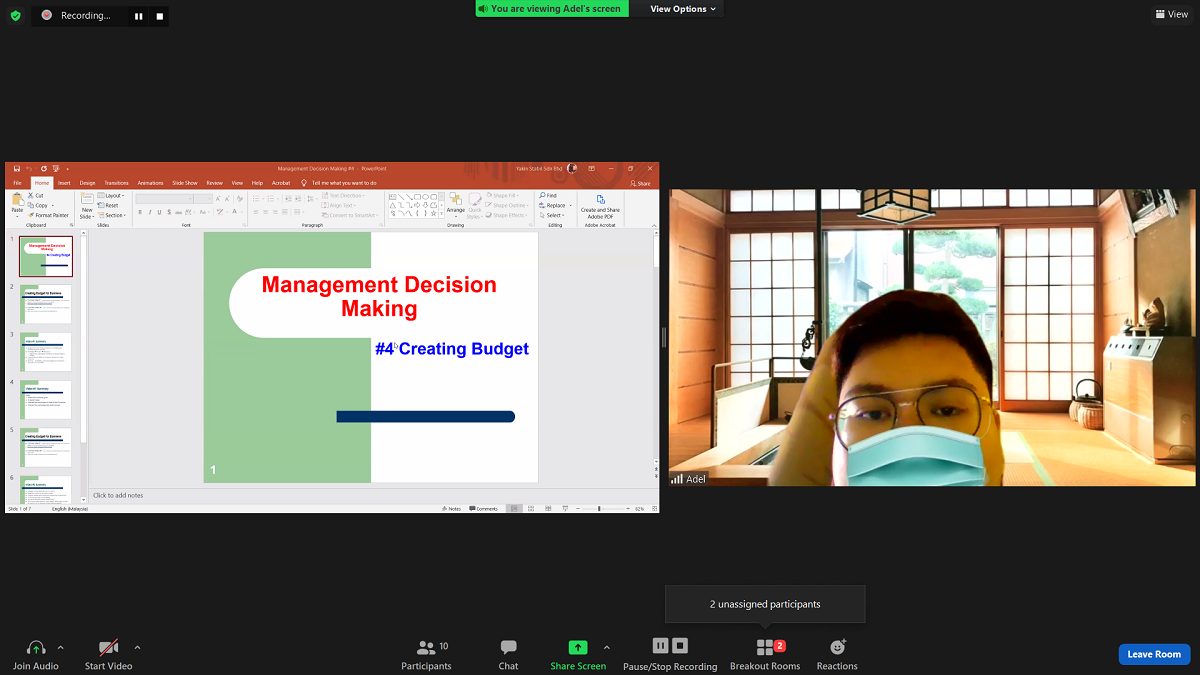Click the New Slide button

pyautogui.click(x=87, y=205)
